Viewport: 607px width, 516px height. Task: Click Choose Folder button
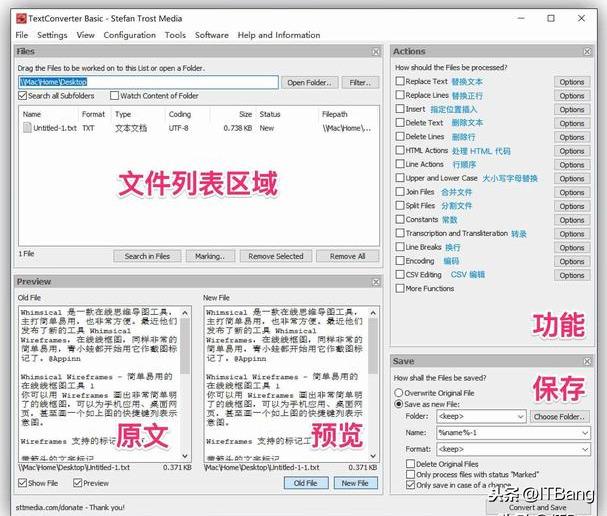coord(559,417)
